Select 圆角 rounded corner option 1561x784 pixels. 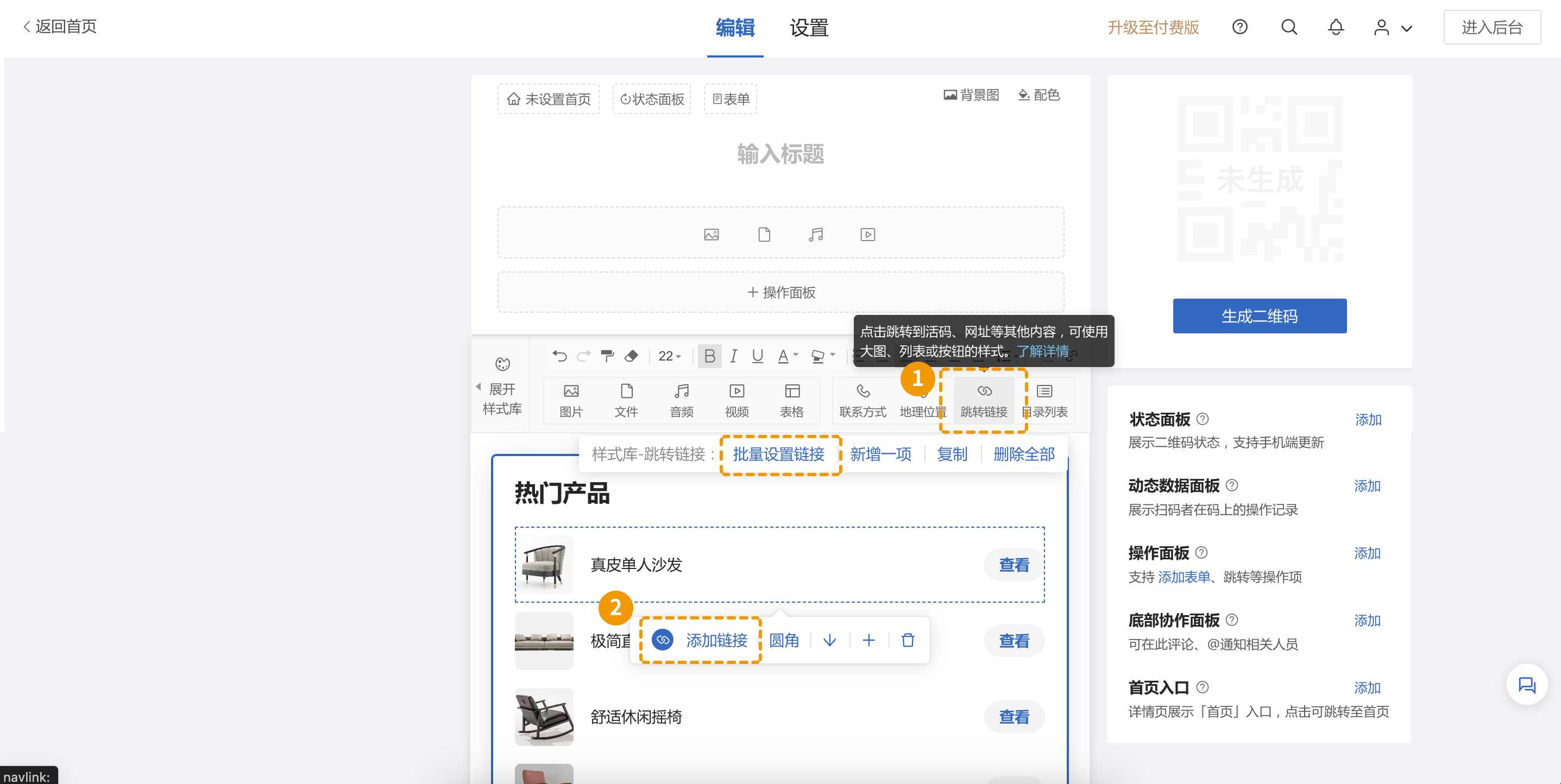(784, 640)
